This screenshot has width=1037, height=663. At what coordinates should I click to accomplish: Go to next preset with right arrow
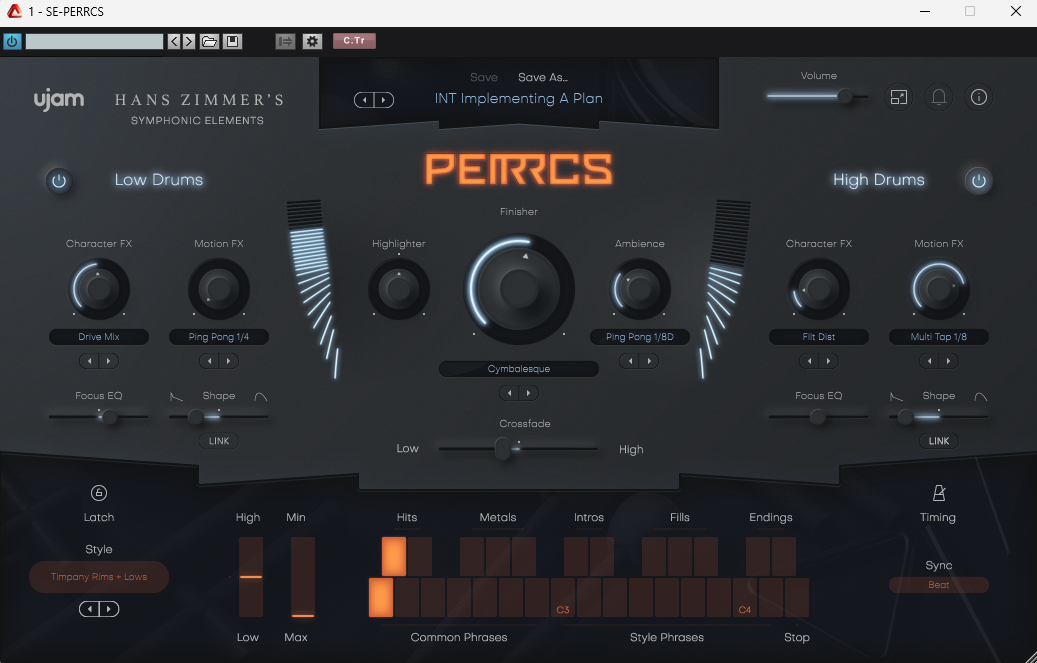(x=384, y=100)
